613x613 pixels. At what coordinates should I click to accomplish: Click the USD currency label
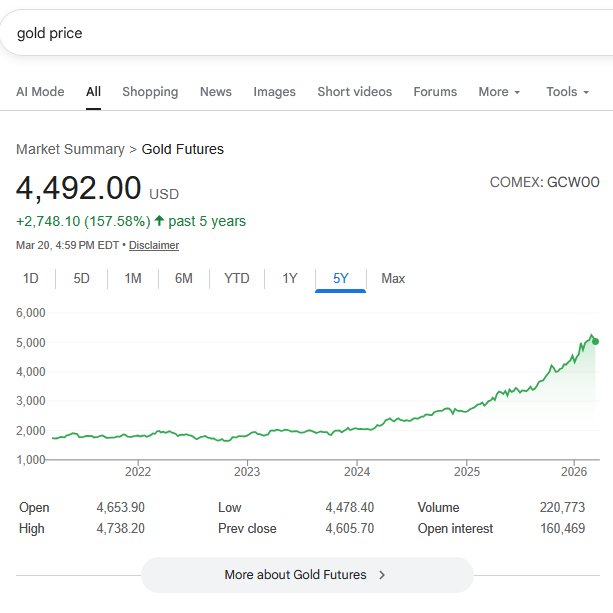[x=164, y=194]
